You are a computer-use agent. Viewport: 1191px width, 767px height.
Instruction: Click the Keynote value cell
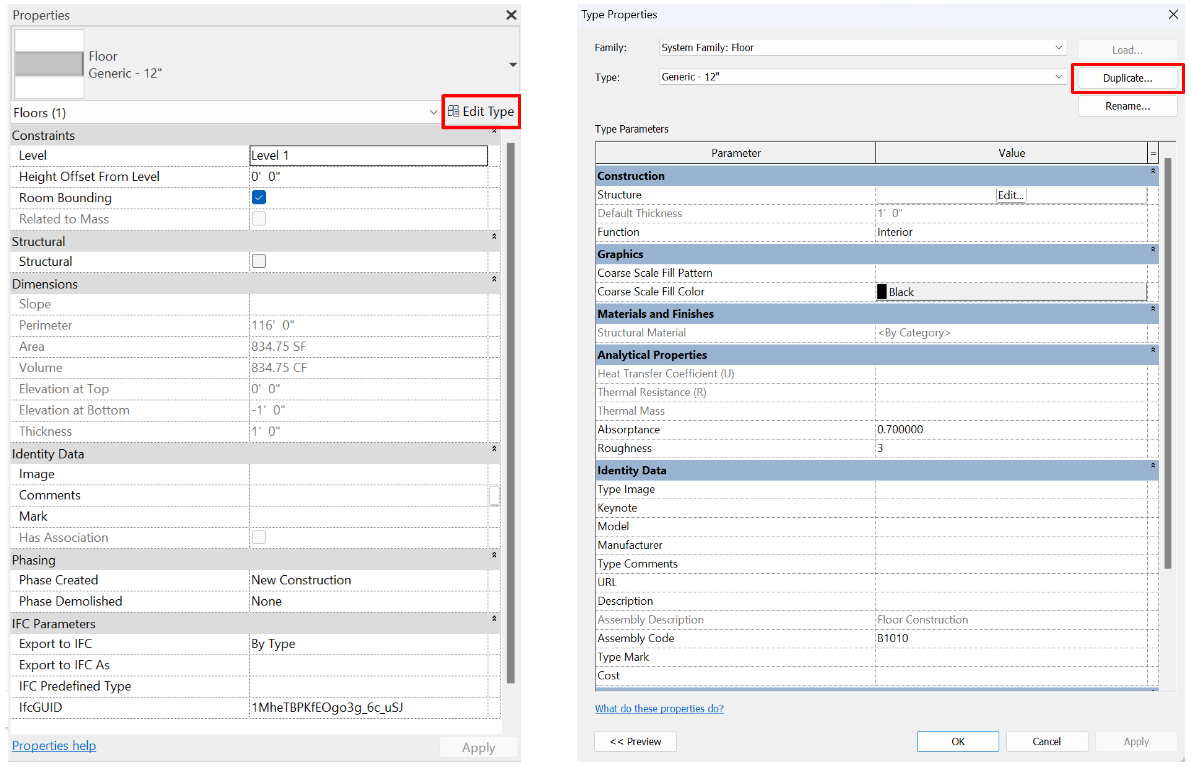point(1011,508)
